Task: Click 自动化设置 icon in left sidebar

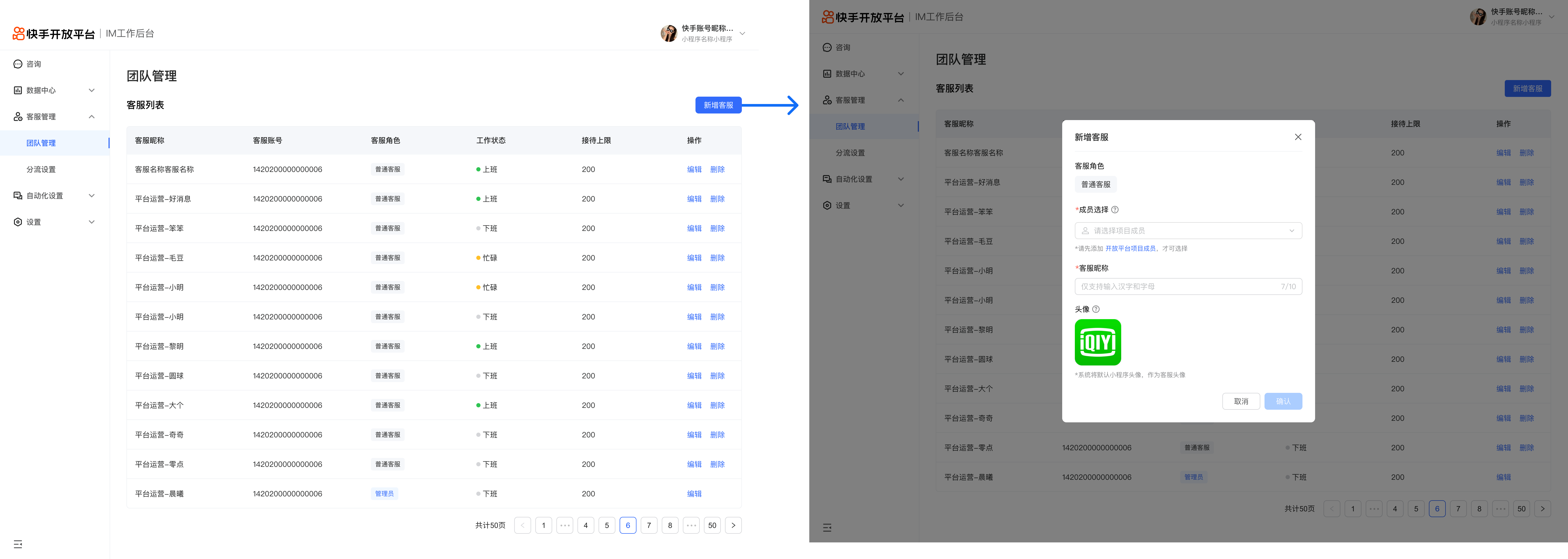Action: 18,196
